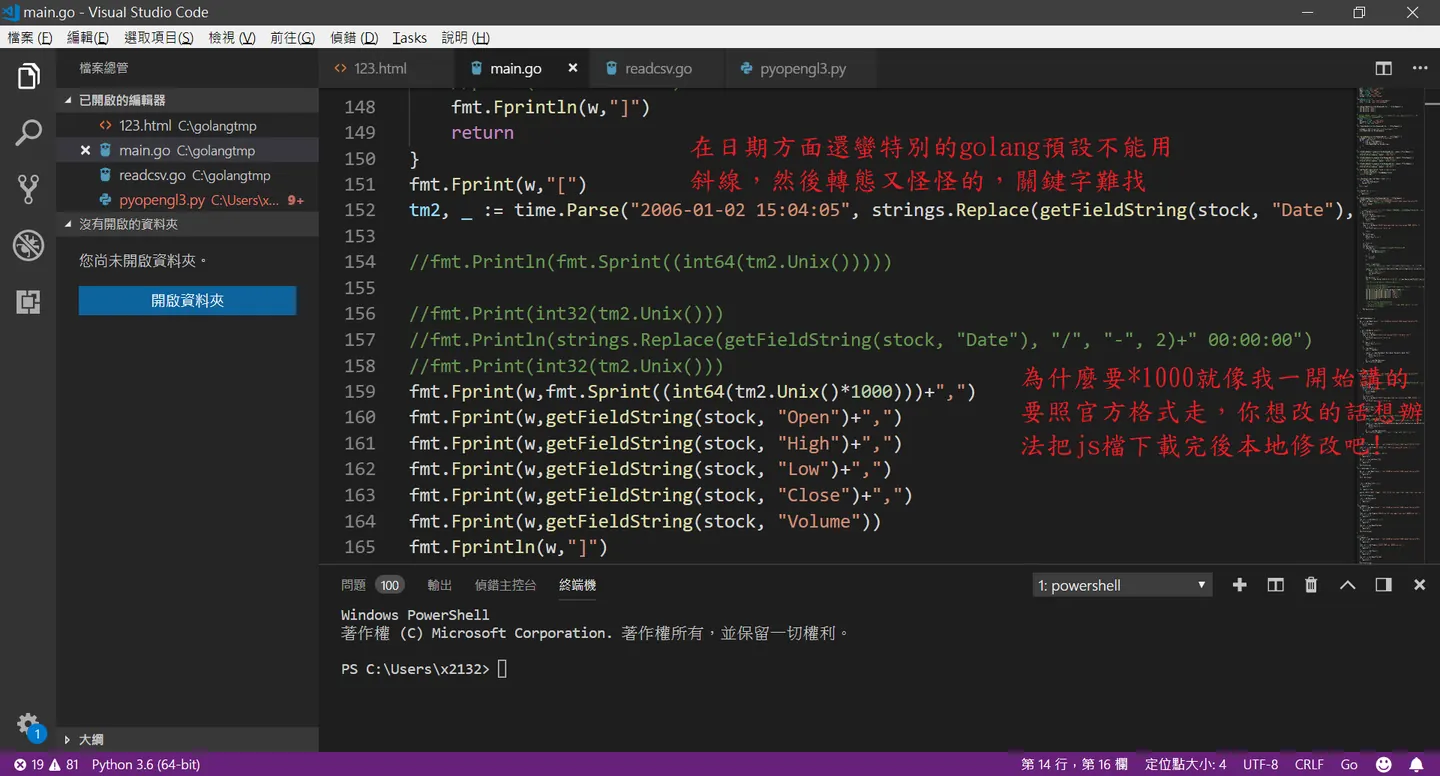Open the Search icon in the activity bar
This screenshot has width=1440, height=776.
(x=28, y=133)
